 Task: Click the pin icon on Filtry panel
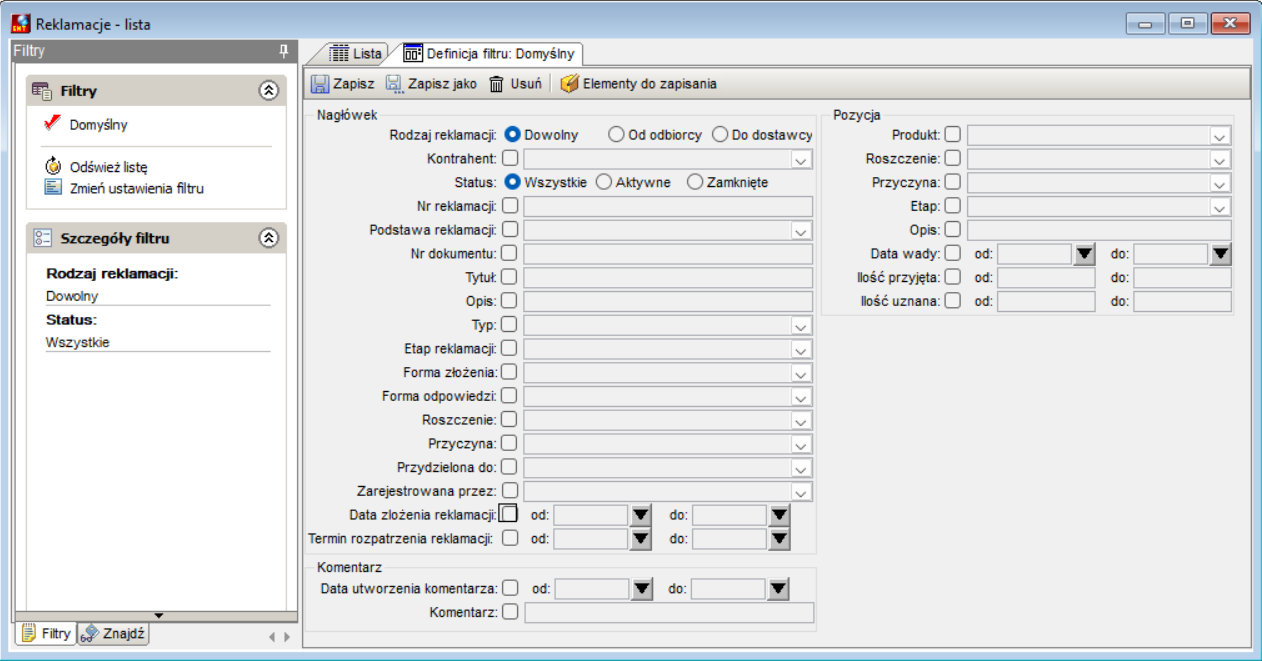[283, 50]
